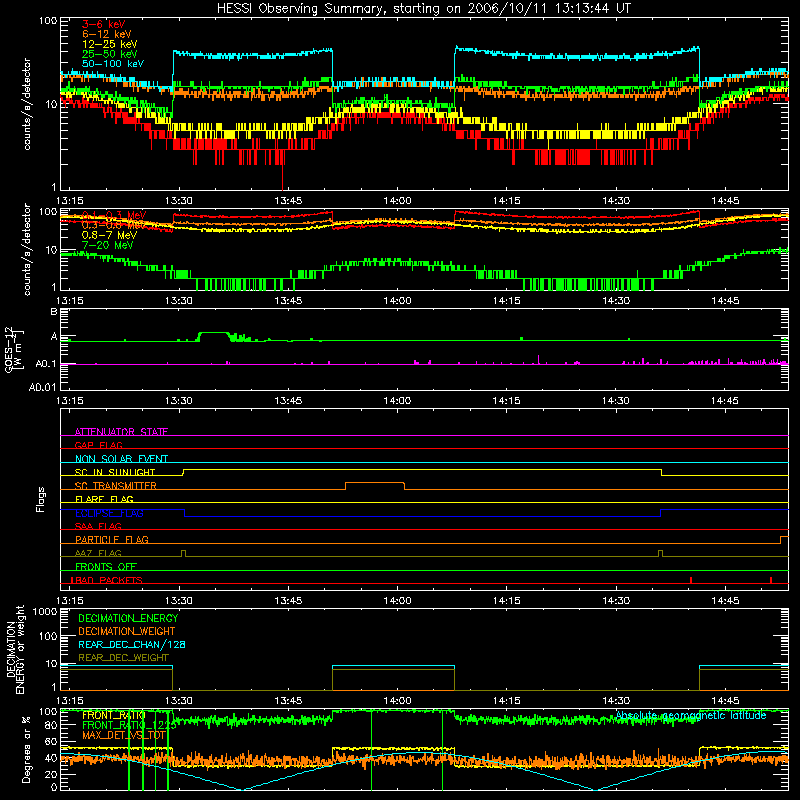Click the 'B' tick label on GOES axis
The image size is (800, 800).
pyautogui.click(x=54, y=311)
